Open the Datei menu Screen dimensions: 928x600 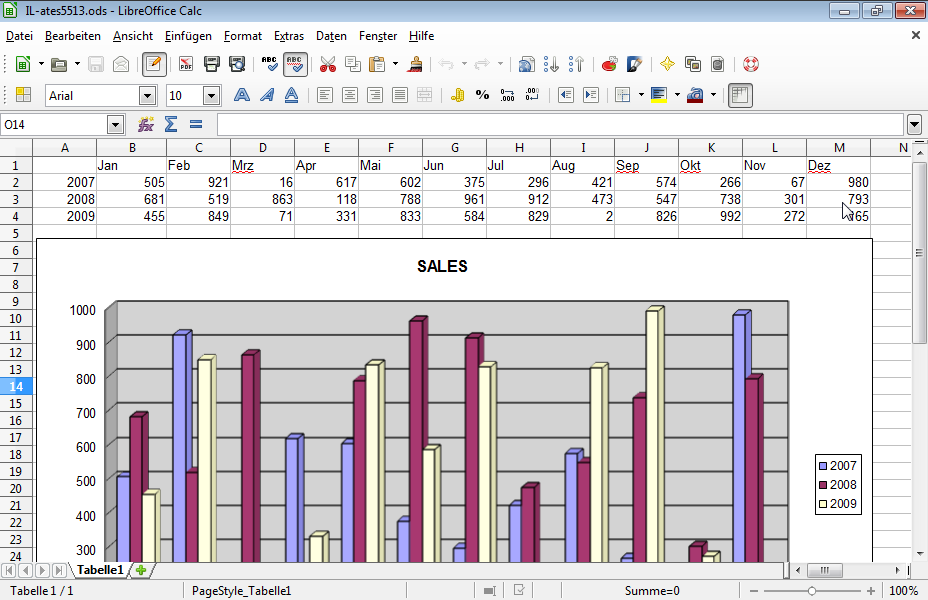pos(20,36)
